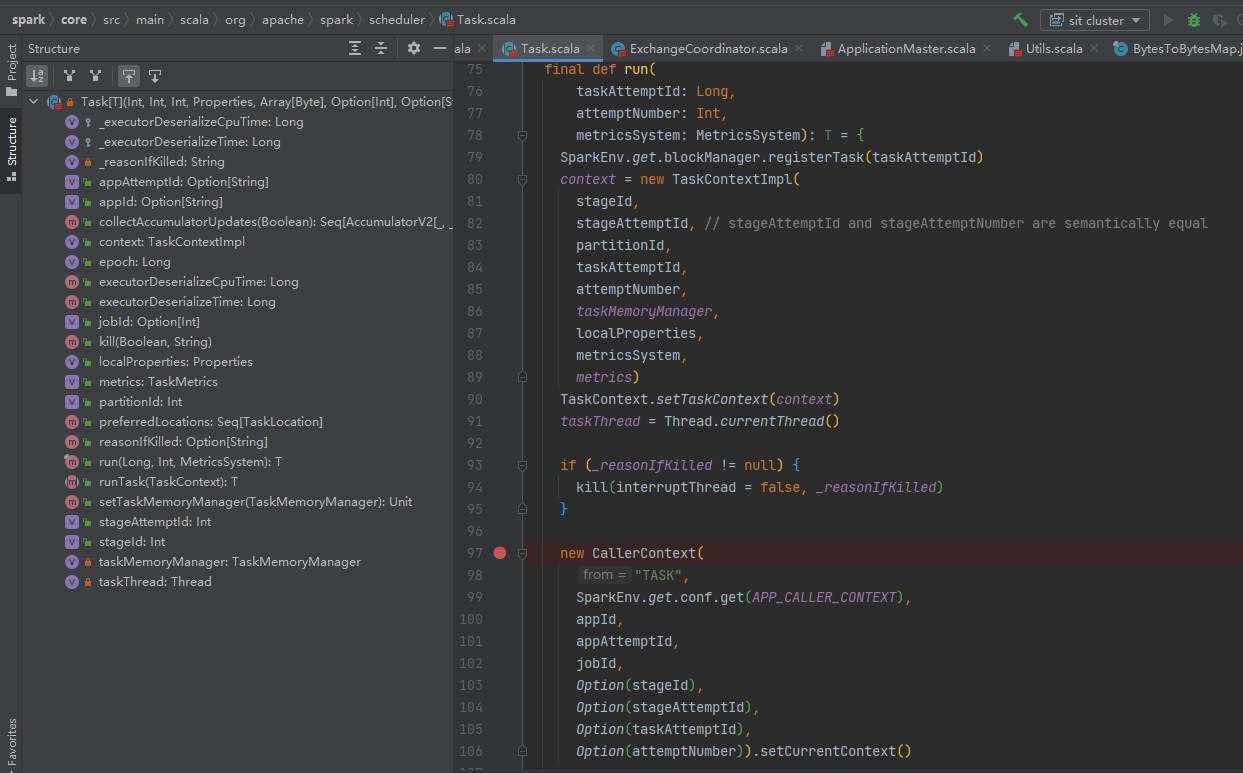Build the project using the hammer icon

[1020, 19]
